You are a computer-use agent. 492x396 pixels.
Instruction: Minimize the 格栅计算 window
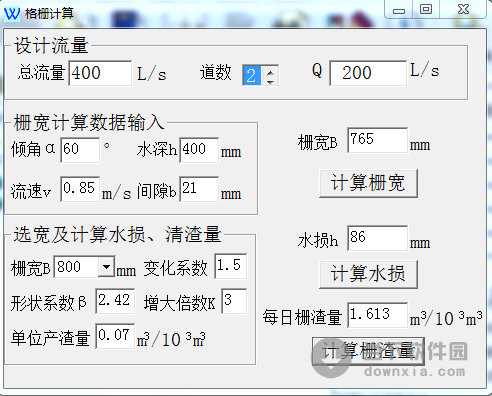tap(399, 9)
